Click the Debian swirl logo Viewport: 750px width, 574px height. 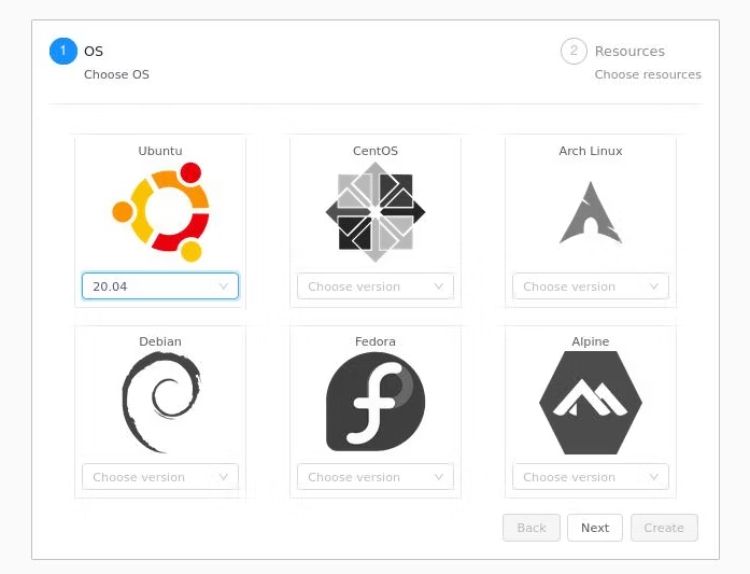click(161, 402)
